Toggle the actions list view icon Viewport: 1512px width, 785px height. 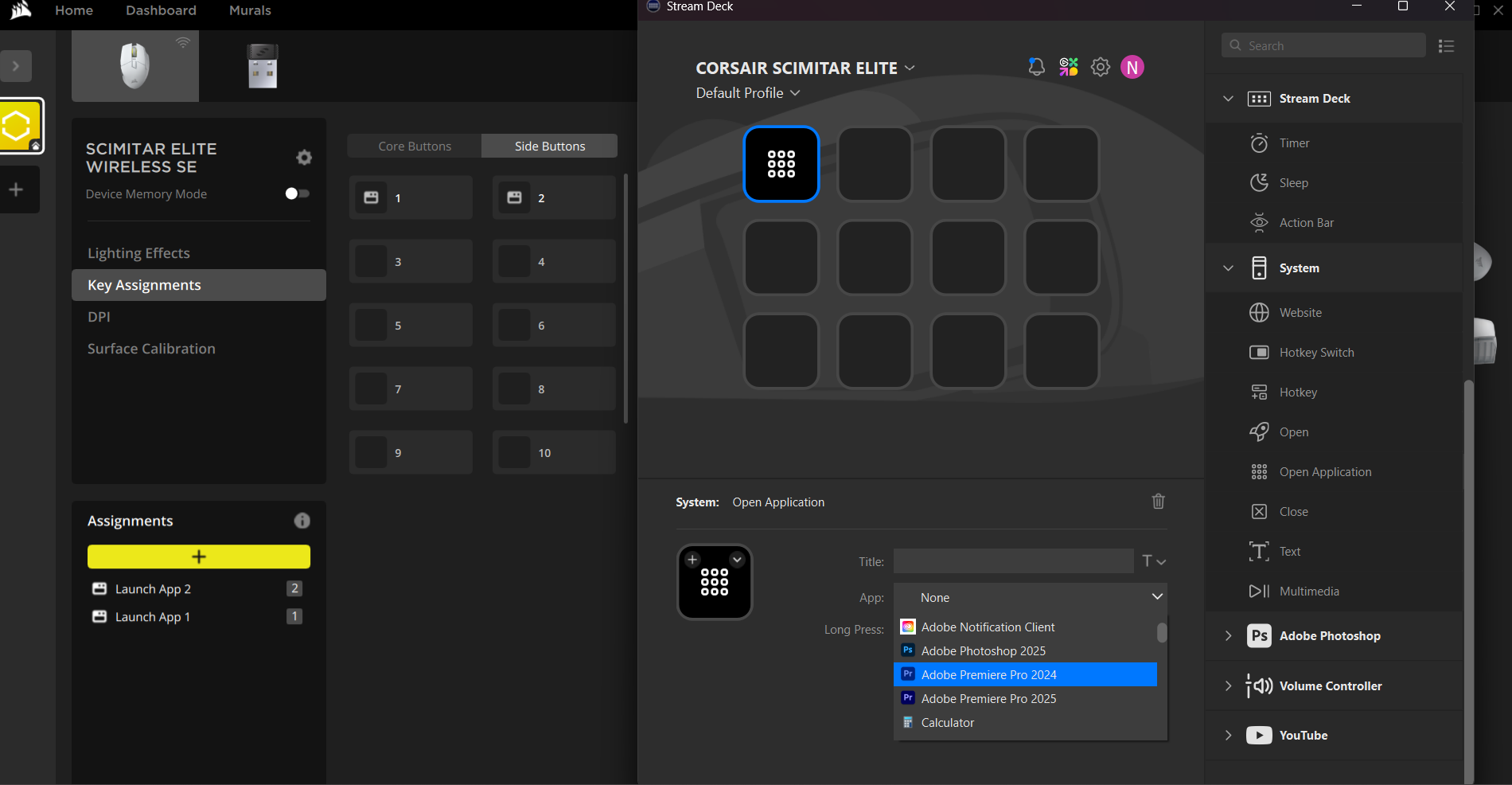coord(1447,46)
